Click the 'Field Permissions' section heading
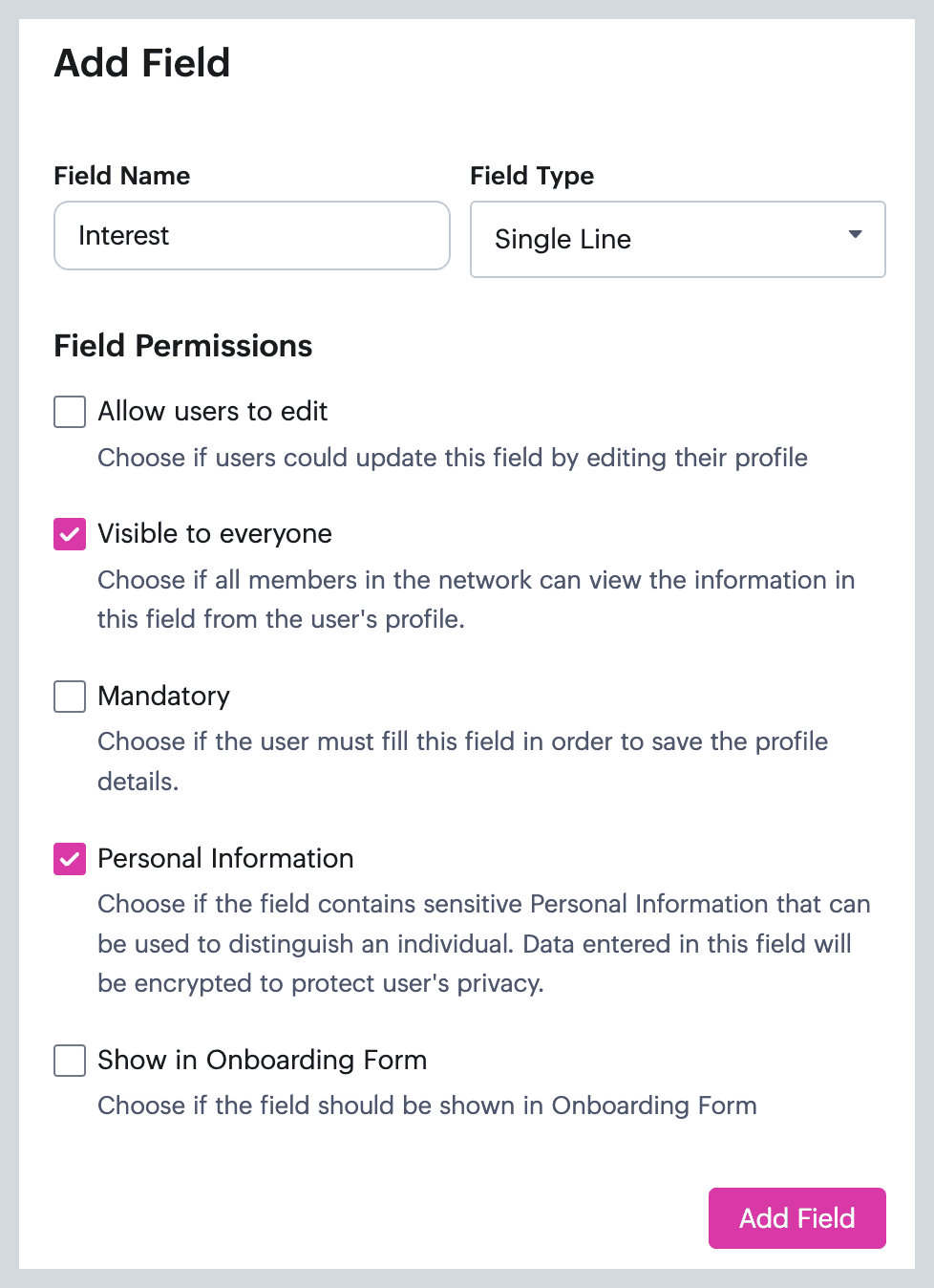Viewport: 934px width, 1288px height. 182,346
